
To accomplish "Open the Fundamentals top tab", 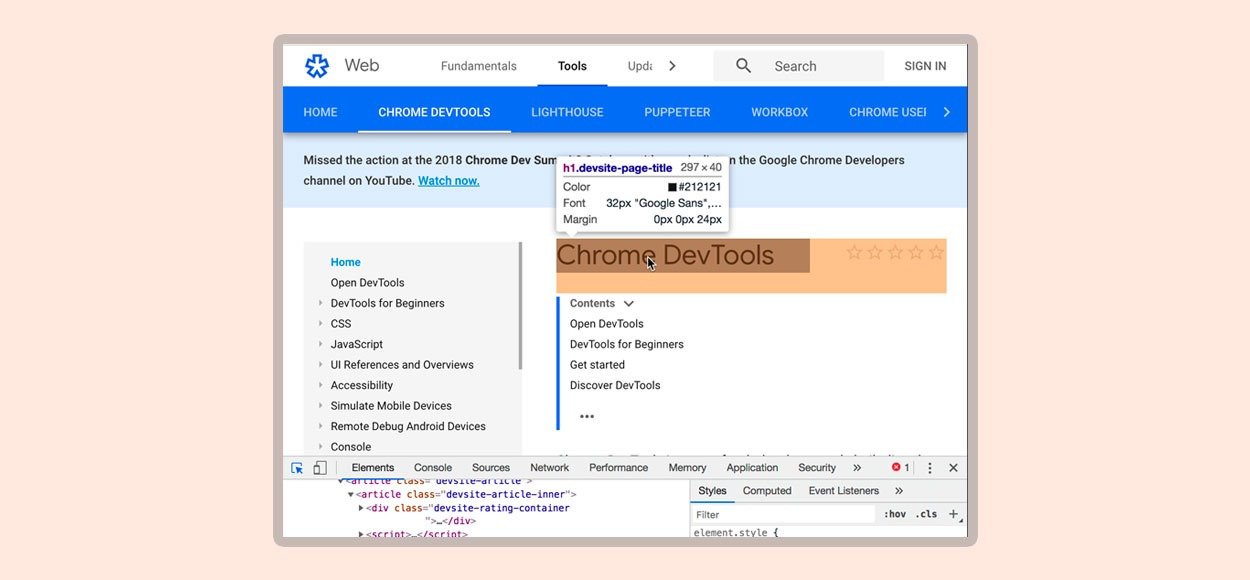I will (x=479, y=66).
